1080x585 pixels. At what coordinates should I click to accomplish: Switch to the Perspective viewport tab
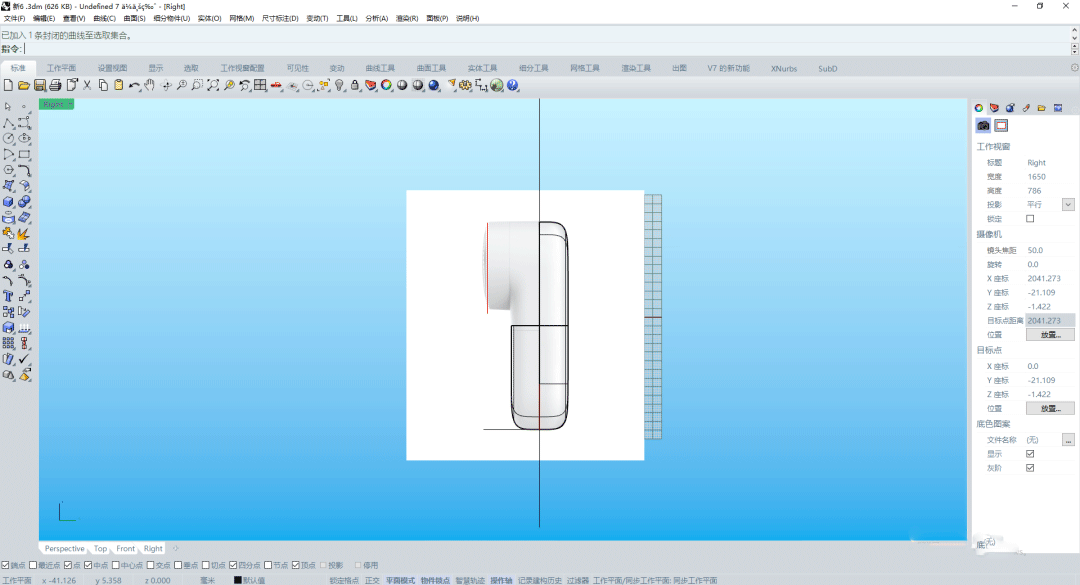tap(64, 548)
